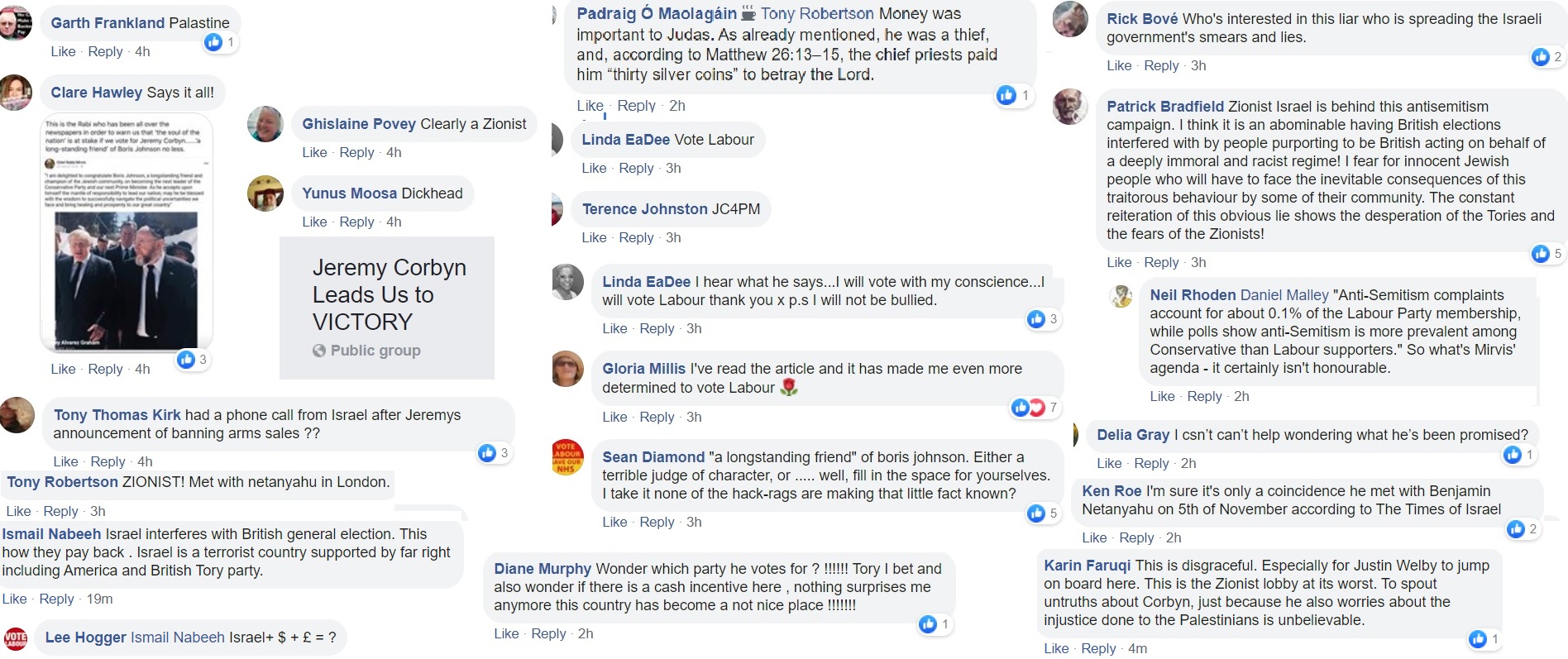Open image attached to Clare Hawley's comment

point(127,232)
